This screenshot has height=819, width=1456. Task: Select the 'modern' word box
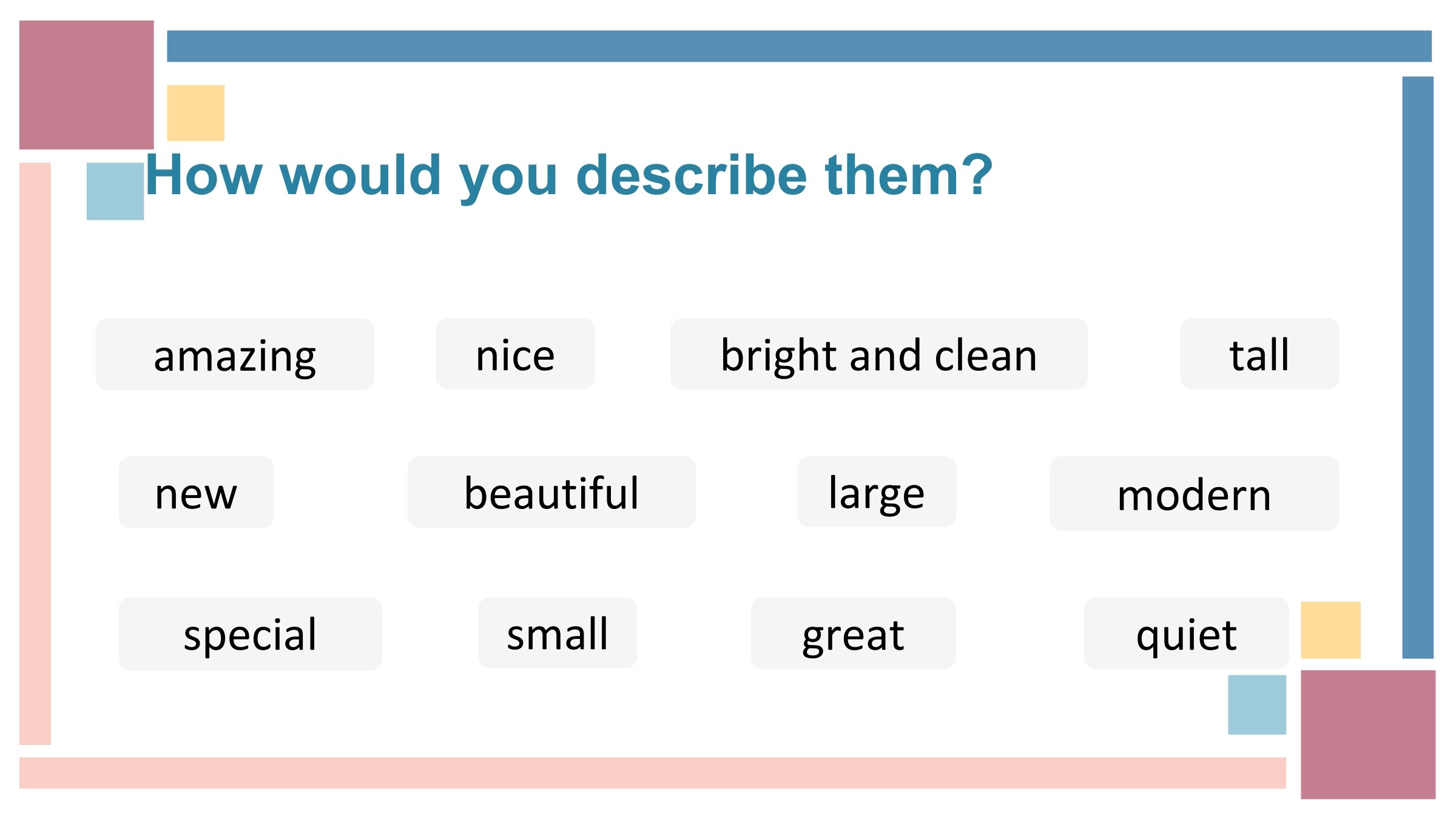pyautogui.click(x=1194, y=493)
